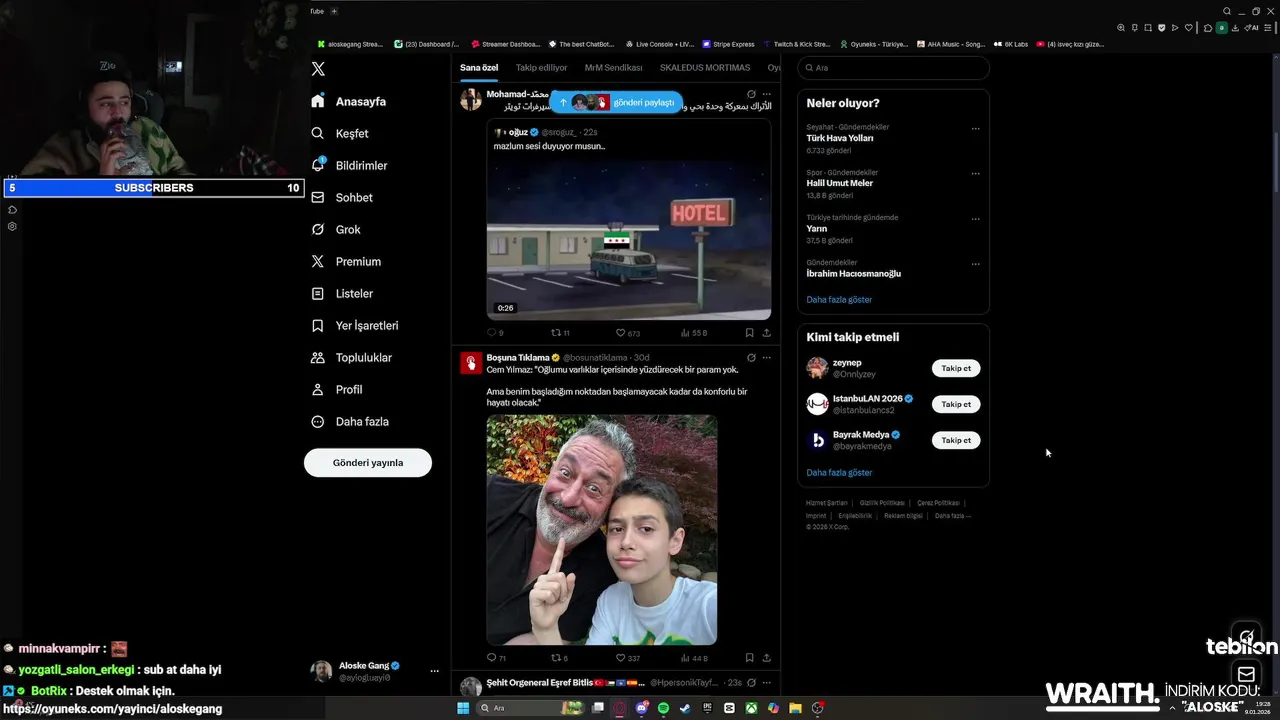Open more options on Mohamad's post
Screen dimensions: 1280x720
click(x=767, y=94)
